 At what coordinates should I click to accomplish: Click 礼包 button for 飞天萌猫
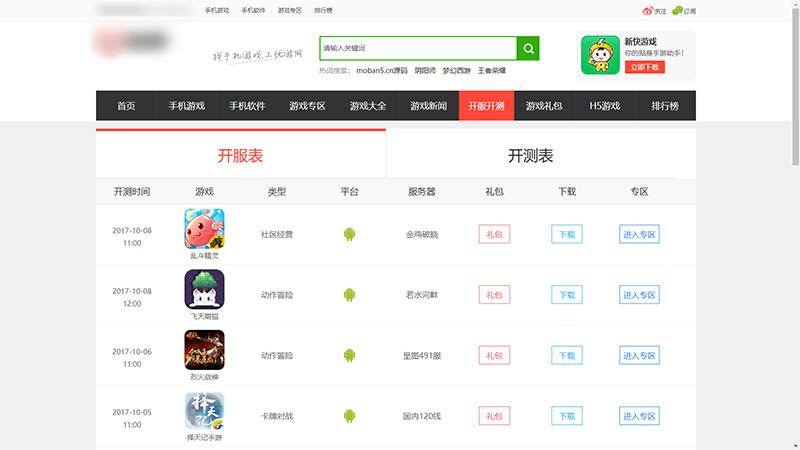[x=494, y=295]
